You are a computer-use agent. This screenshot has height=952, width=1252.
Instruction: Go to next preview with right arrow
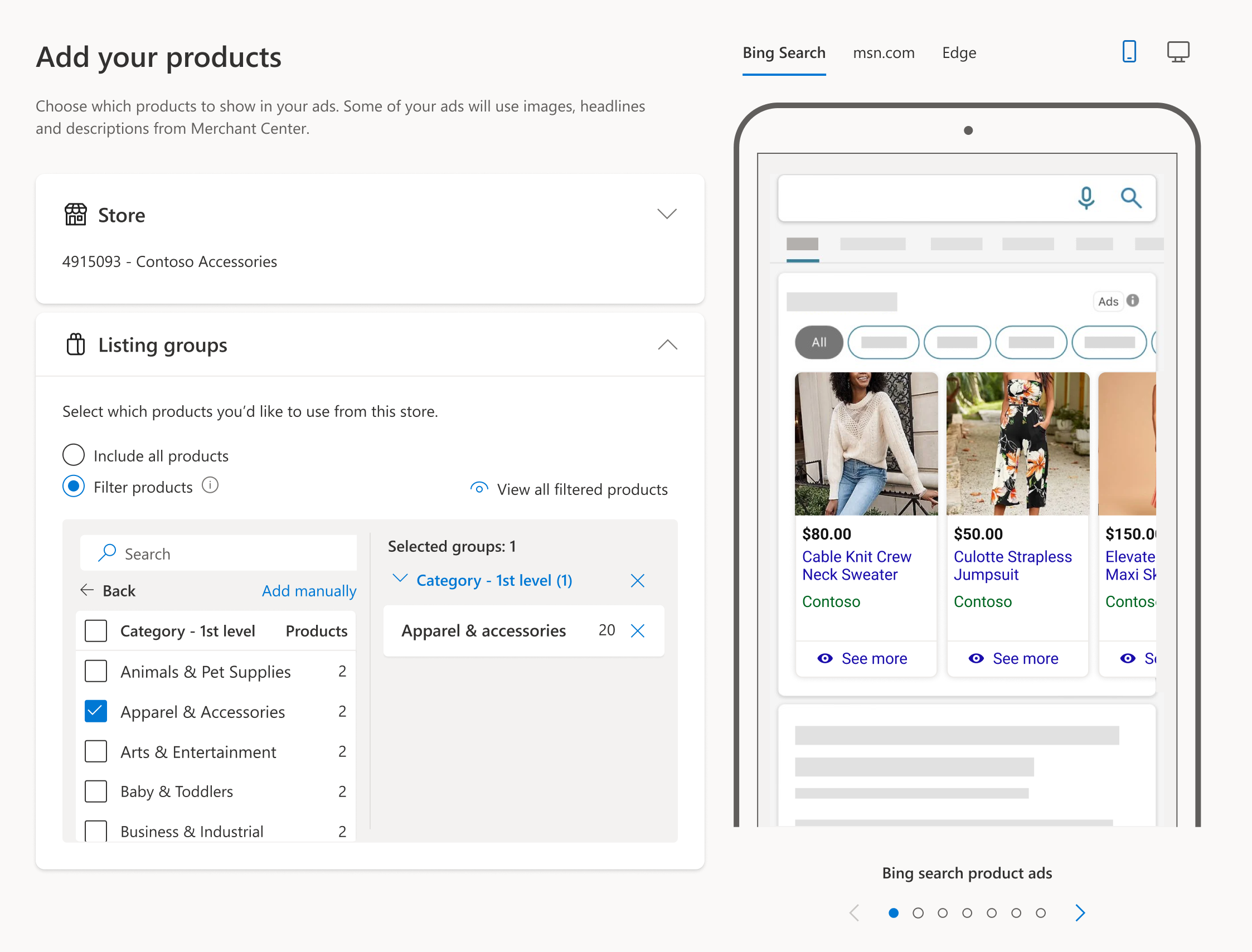pos(1080,912)
